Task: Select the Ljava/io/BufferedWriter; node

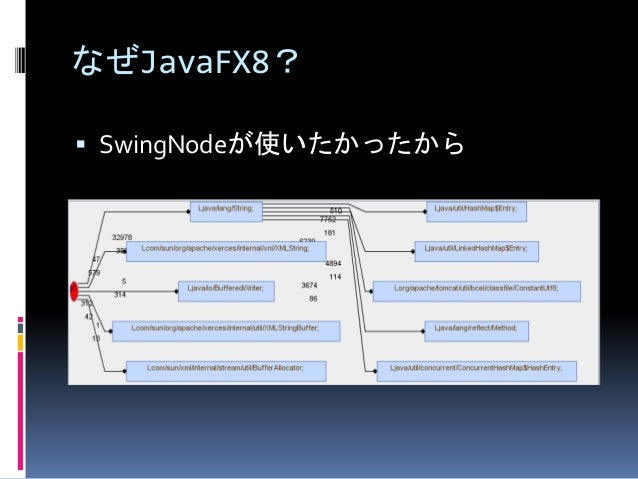Action: (x=226, y=291)
